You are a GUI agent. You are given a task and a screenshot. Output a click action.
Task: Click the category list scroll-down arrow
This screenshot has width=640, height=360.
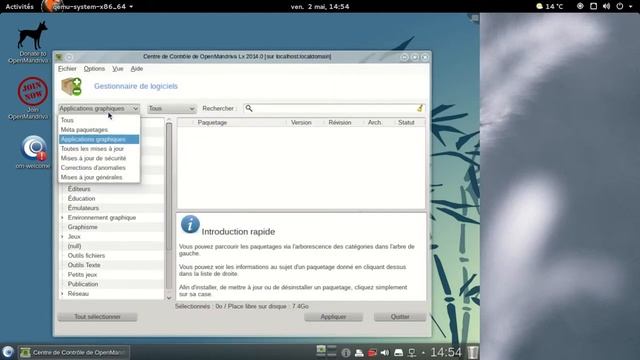(x=169, y=298)
